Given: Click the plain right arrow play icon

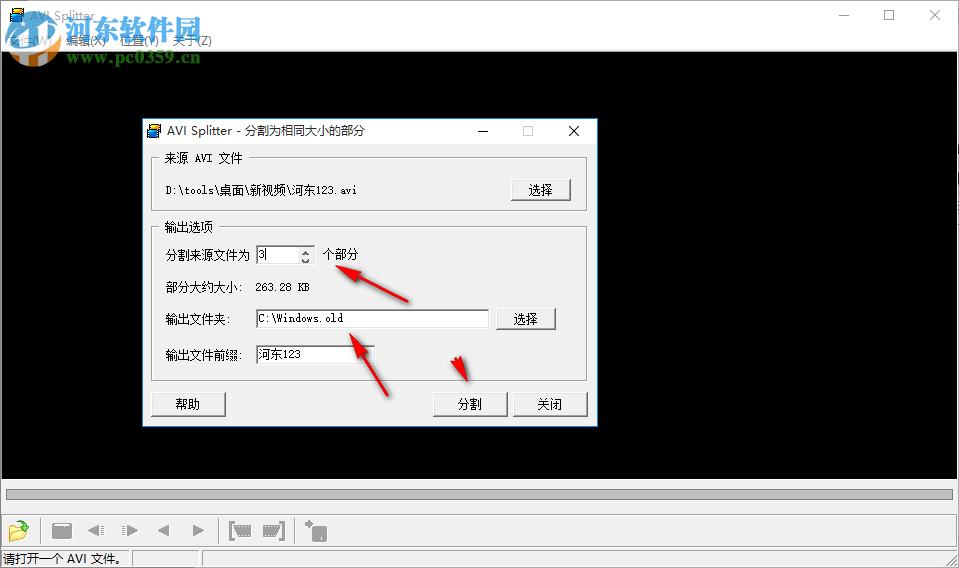Looking at the screenshot, I should coord(198,531).
